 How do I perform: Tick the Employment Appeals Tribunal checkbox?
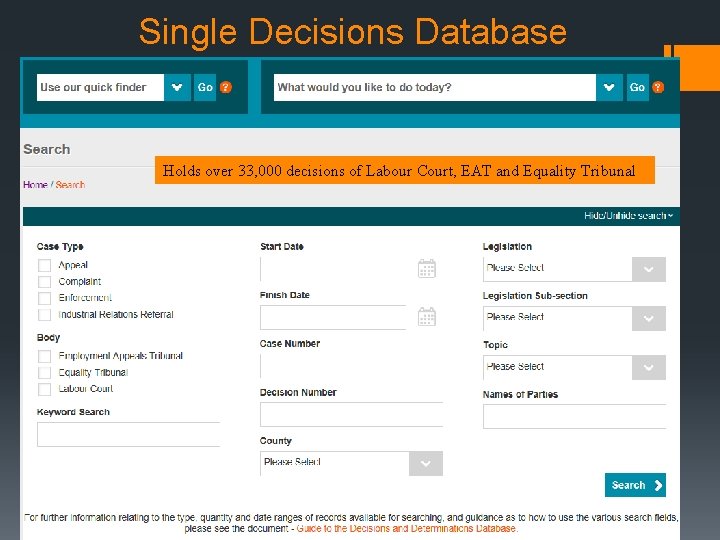point(45,356)
